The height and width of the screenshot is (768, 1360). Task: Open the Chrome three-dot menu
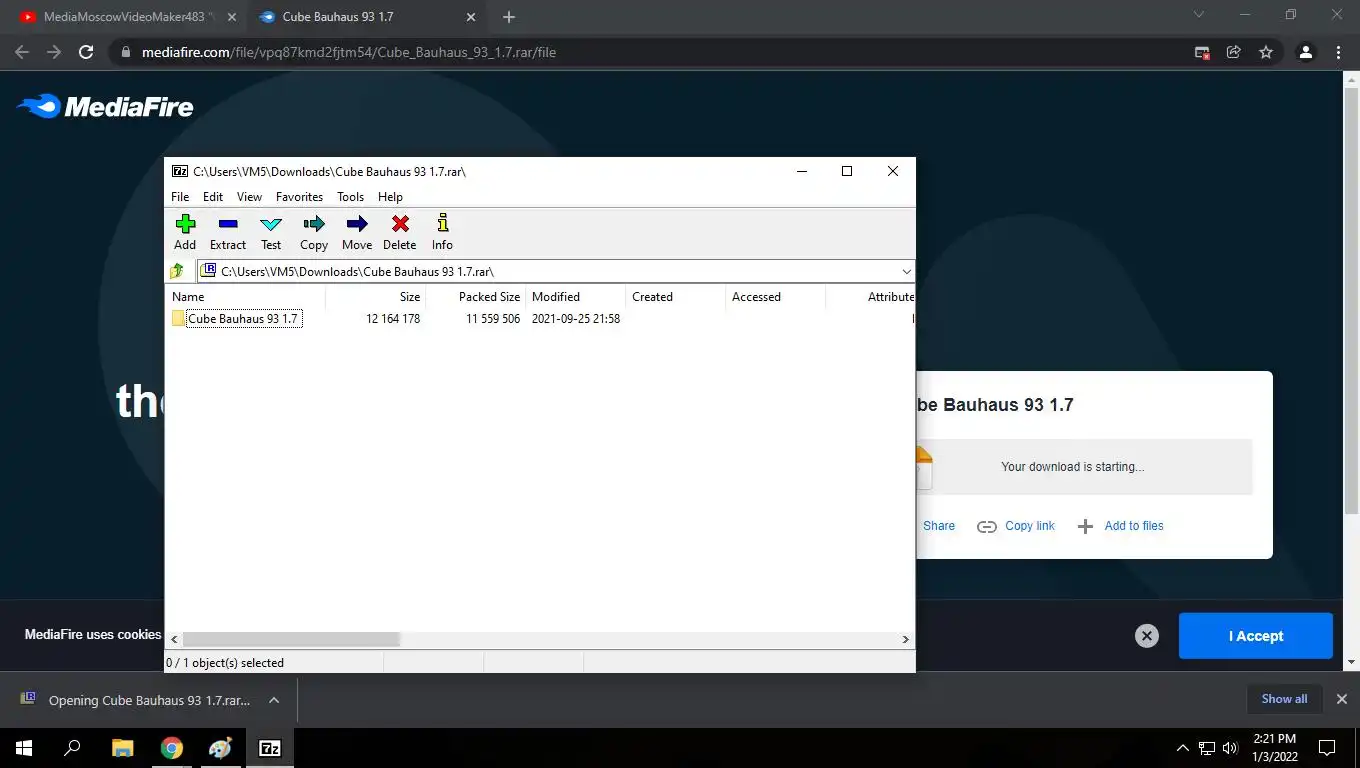point(1338,52)
